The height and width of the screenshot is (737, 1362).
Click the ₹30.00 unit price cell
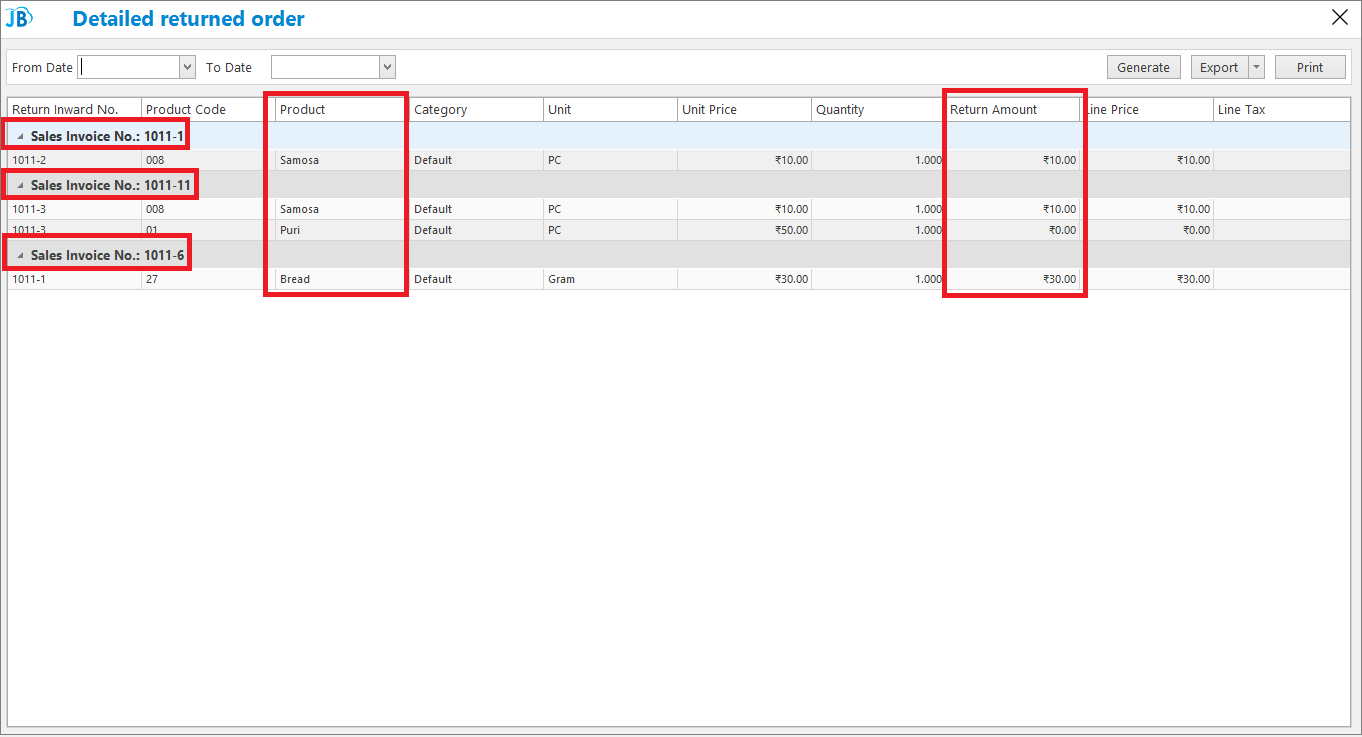click(744, 279)
